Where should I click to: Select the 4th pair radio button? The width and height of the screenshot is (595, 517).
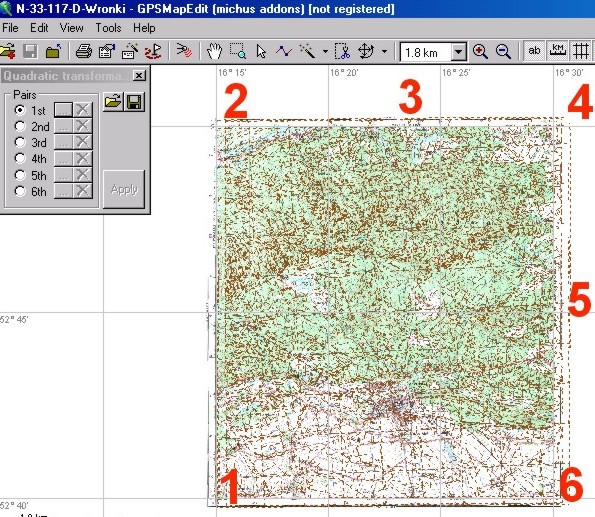point(20,158)
